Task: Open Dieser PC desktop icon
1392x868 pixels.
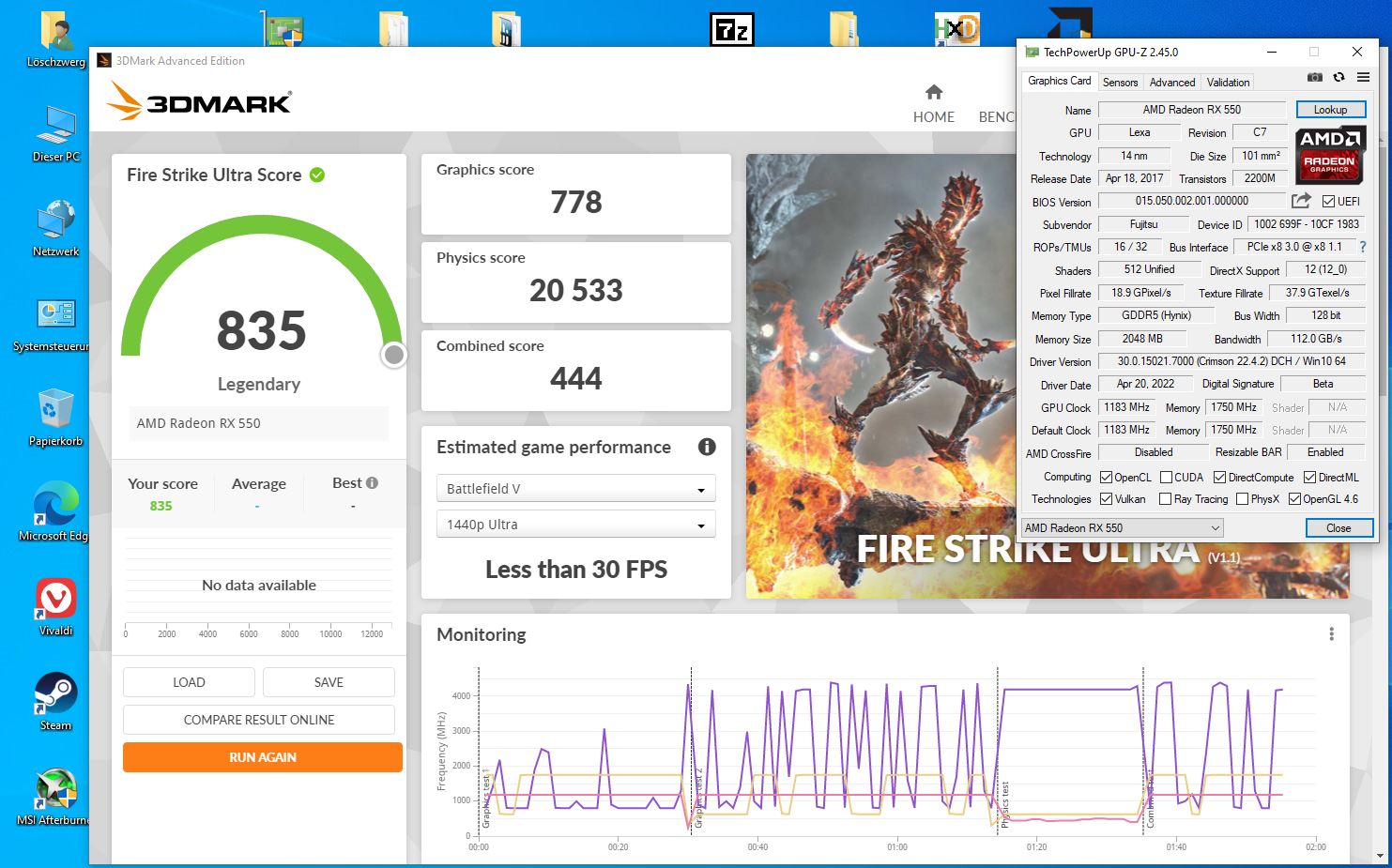Action: click(x=55, y=133)
